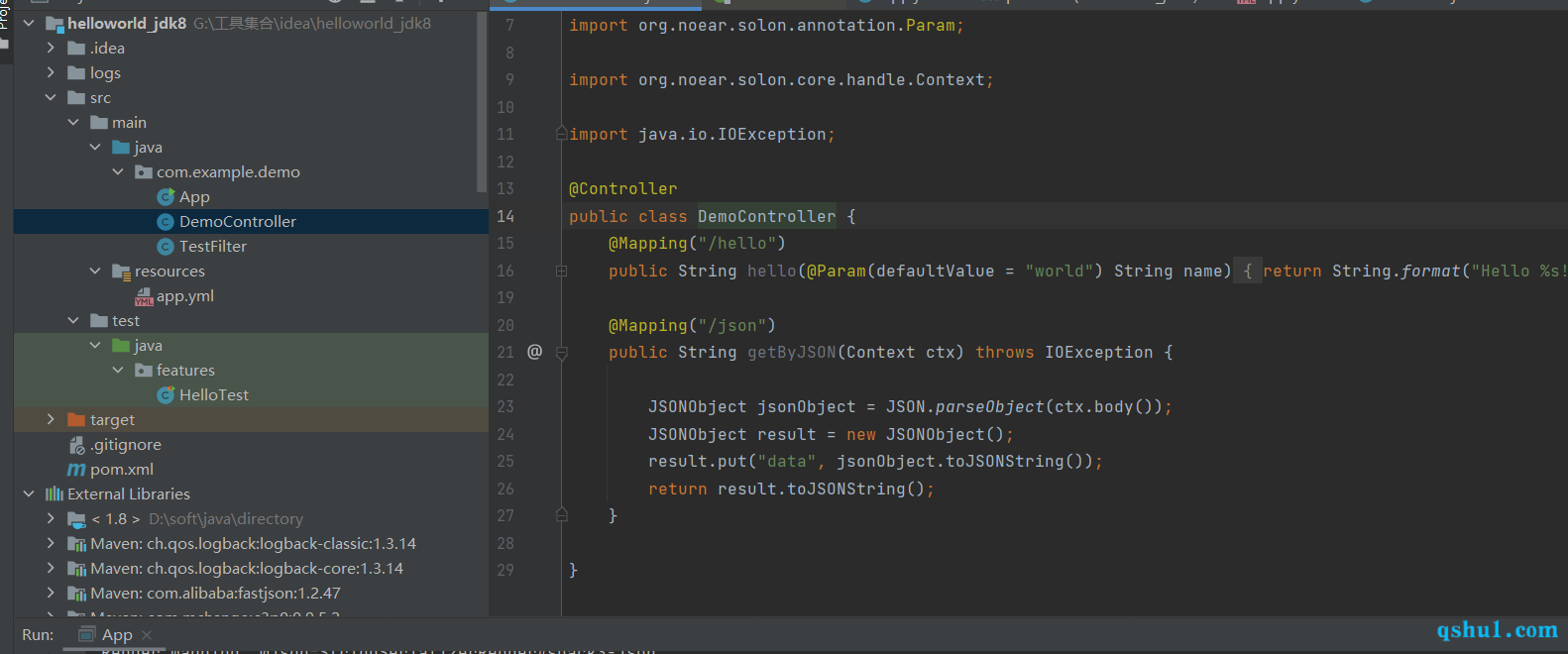
Task: Click IOException in the throws clause
Action: (1099, 352)
